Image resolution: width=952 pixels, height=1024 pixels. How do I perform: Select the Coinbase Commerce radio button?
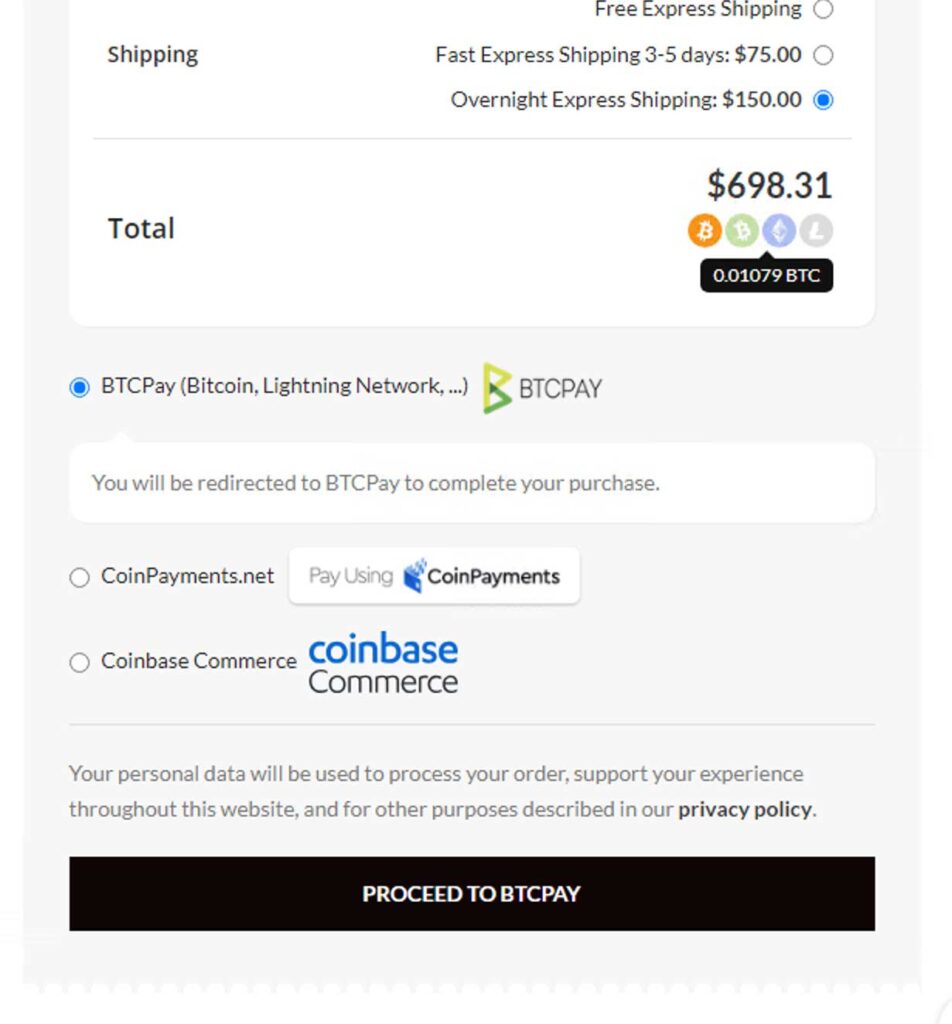80,662
